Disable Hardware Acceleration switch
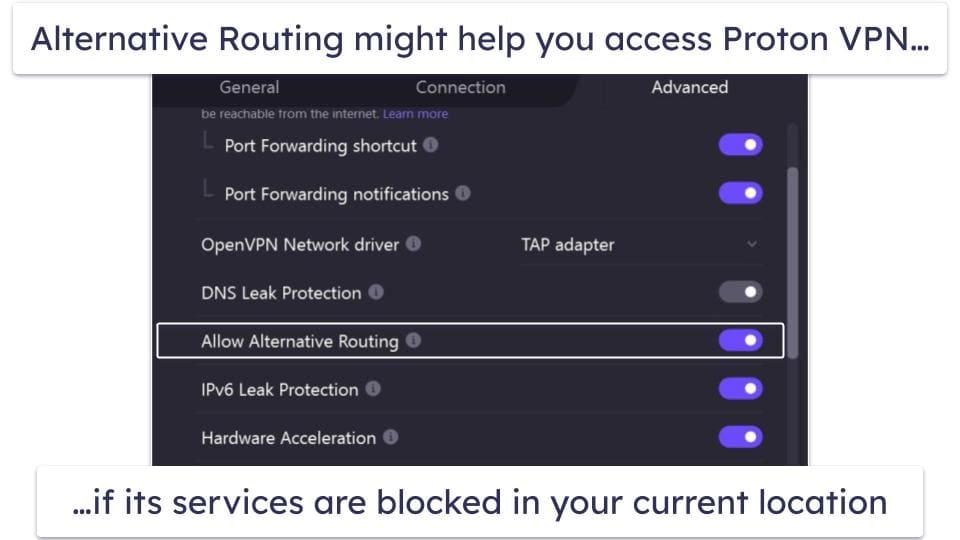 pyautogui.click(x=740, y=437)
